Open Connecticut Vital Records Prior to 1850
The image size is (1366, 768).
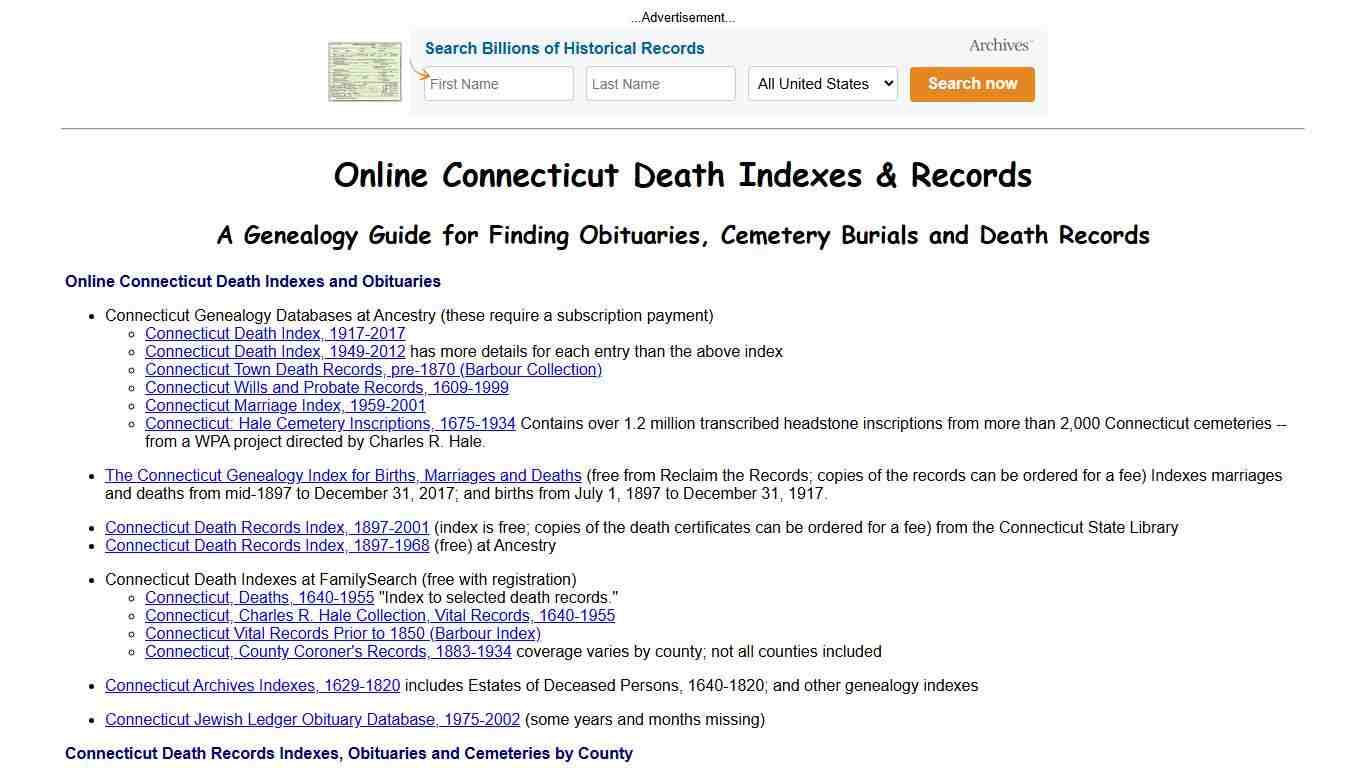(x=342, y=633)
